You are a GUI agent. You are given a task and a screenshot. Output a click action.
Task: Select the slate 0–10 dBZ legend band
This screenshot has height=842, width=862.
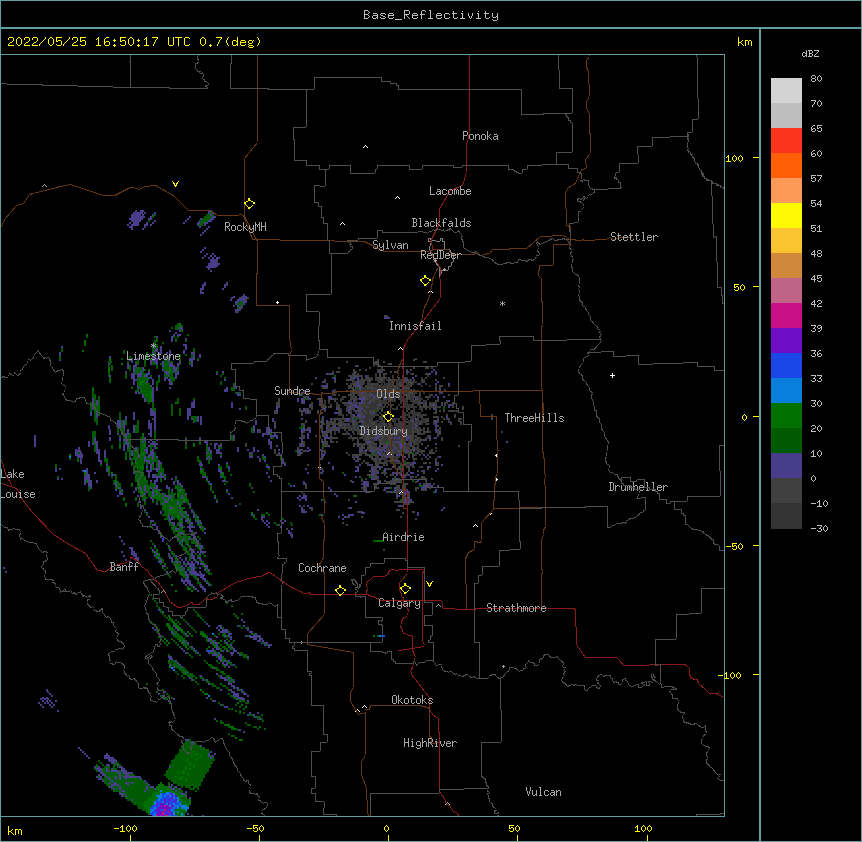pos(786,466)
